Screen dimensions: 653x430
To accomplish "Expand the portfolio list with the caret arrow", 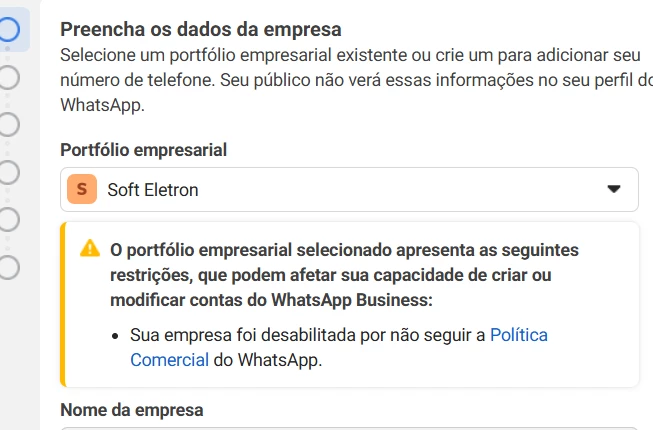I will (614, 189).
